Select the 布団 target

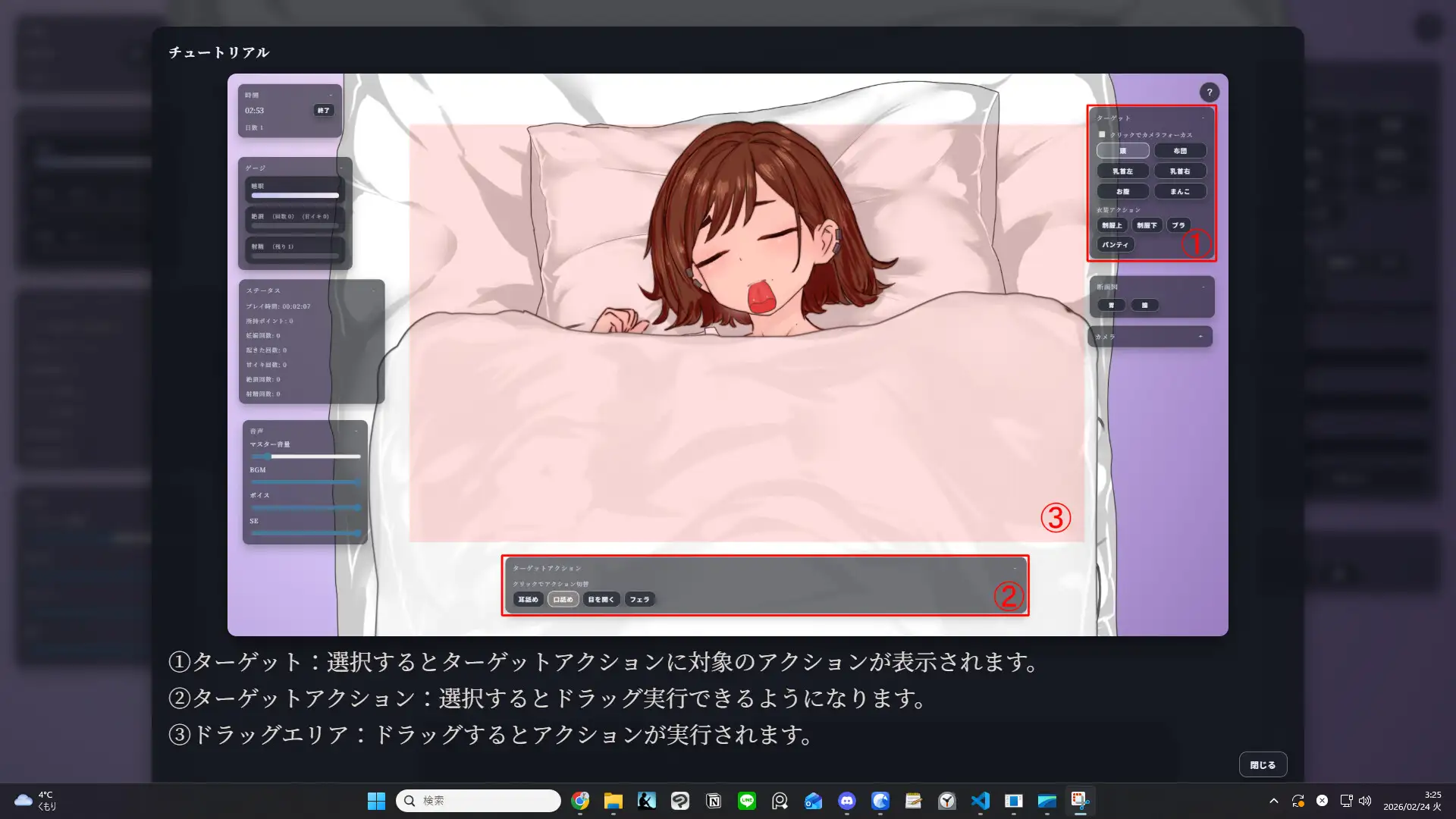[x=1181, y=151]
